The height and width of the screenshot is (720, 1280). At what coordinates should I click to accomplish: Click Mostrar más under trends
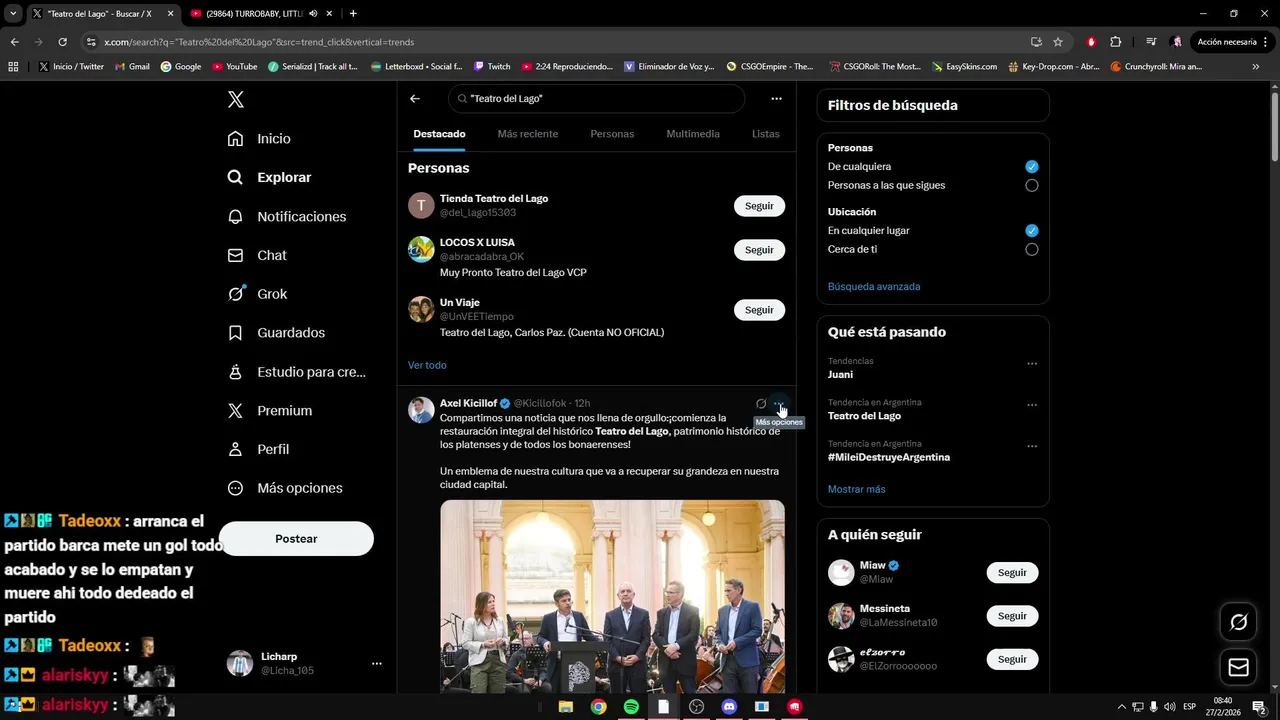856,489
